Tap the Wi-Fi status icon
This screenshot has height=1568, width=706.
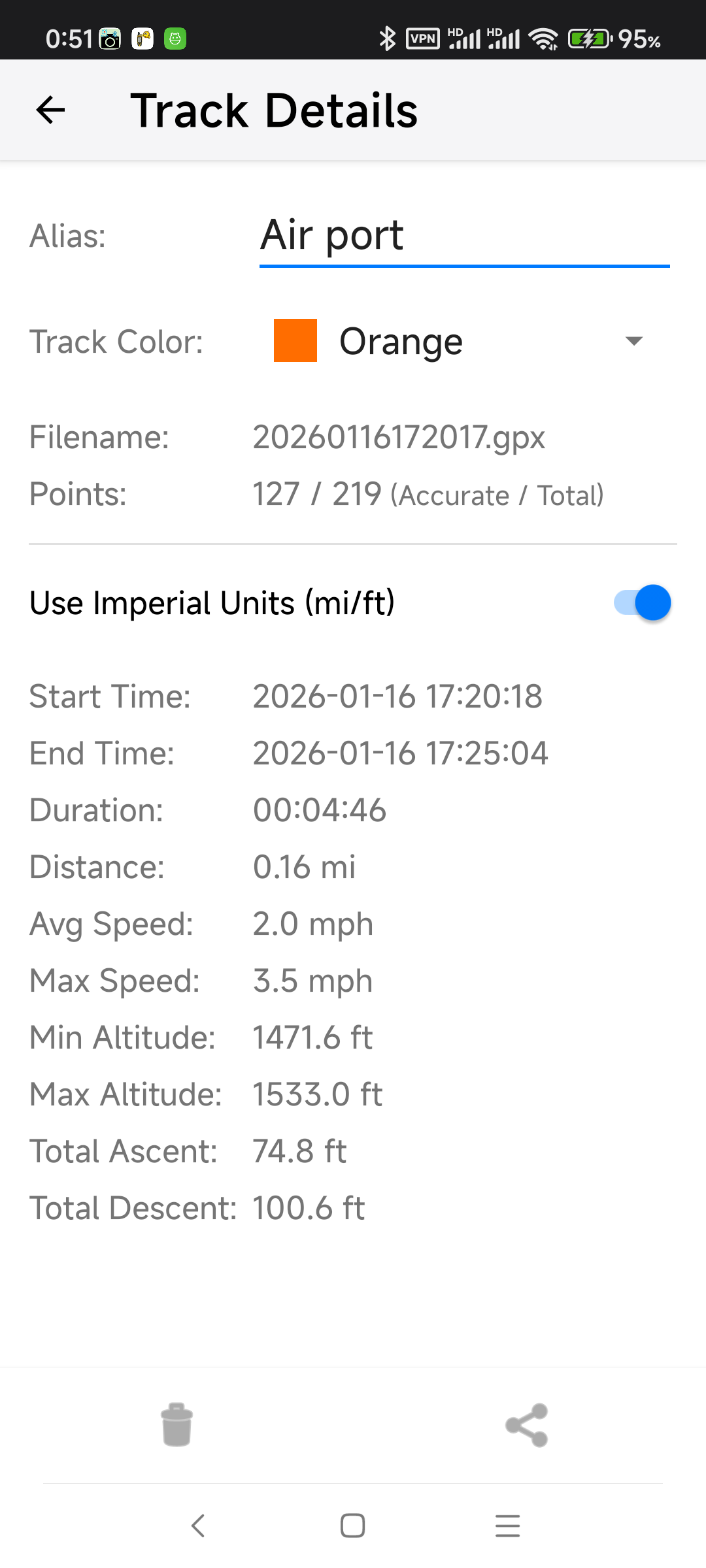point(543,39)
